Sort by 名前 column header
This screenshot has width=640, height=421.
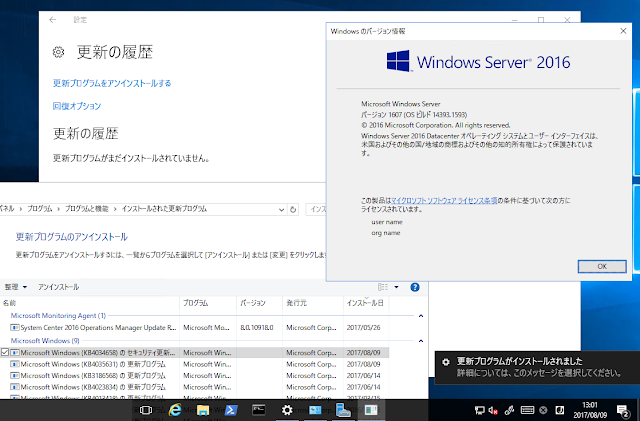(x=90, y=303)
